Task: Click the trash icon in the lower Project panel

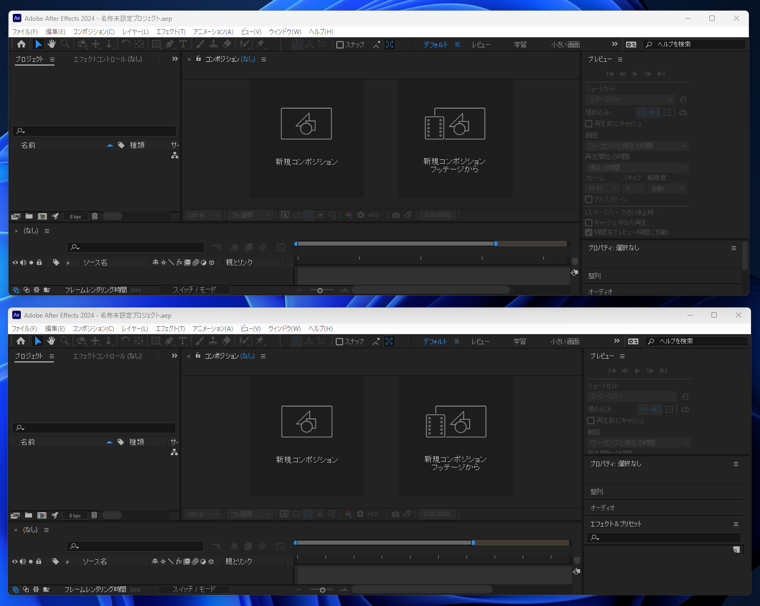Action: pos(94,515)
